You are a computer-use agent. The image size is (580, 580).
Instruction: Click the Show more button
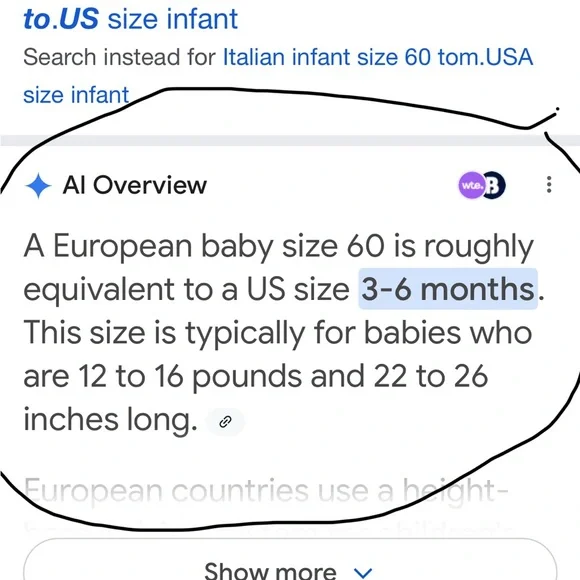[x=290, y=560]
